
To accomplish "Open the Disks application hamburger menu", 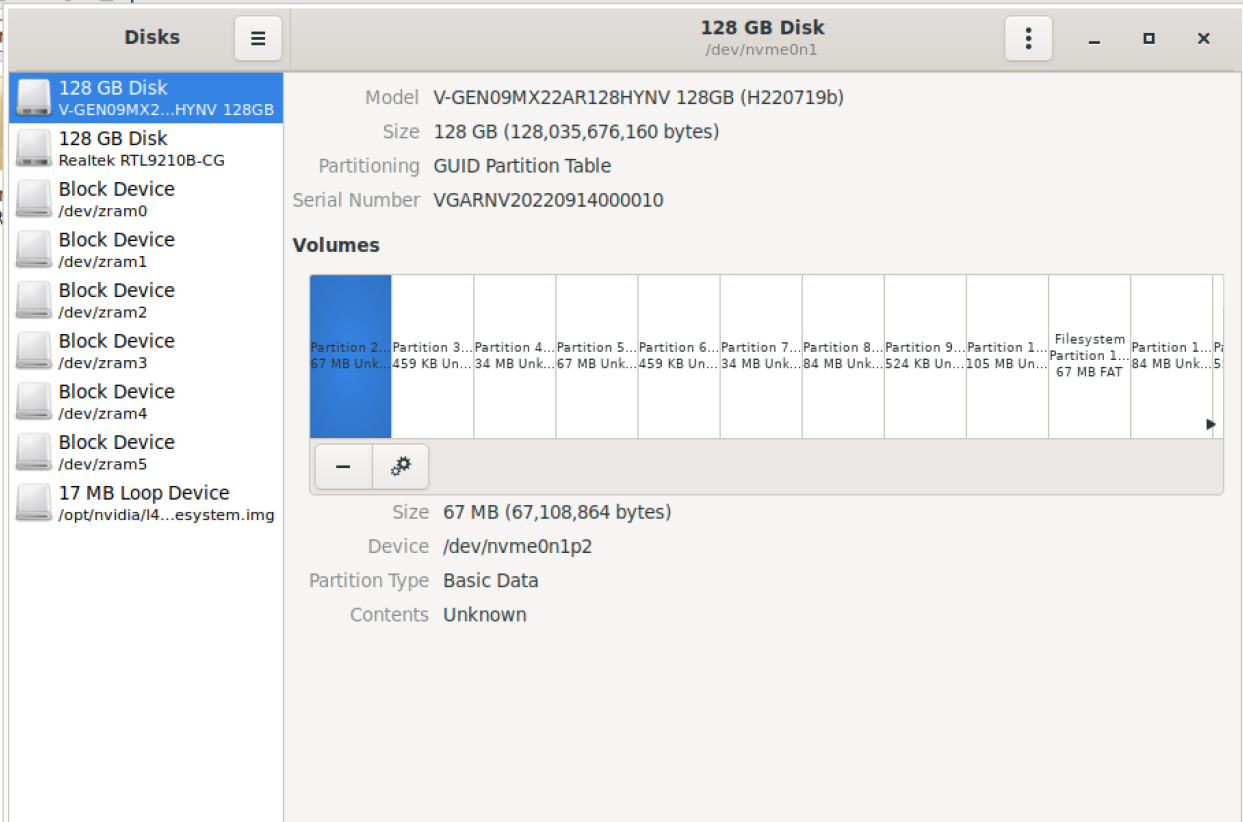I will point(258,39).
